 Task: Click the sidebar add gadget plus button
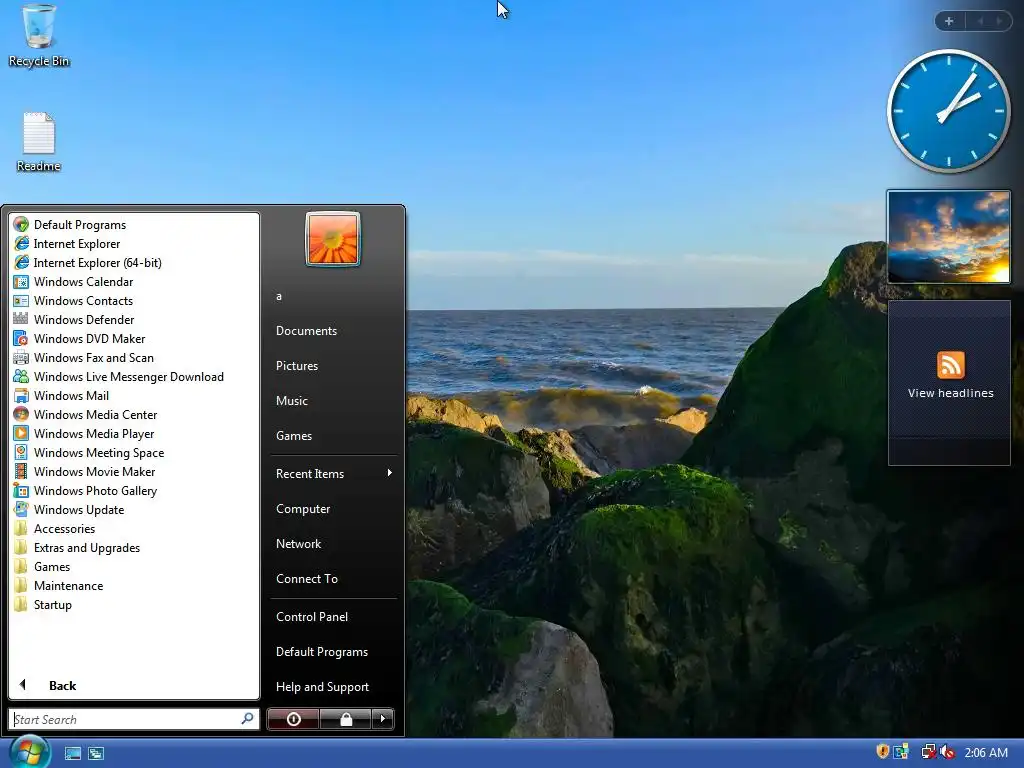tap(949, 21)
